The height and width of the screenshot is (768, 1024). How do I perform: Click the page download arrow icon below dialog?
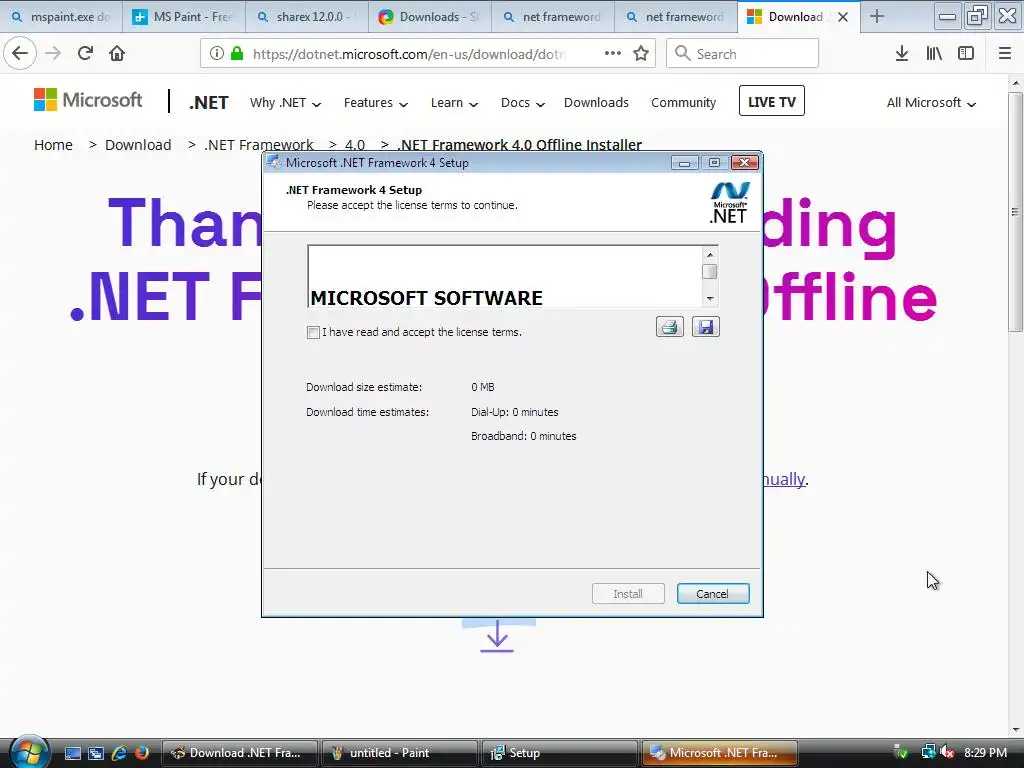click(497, 636)
